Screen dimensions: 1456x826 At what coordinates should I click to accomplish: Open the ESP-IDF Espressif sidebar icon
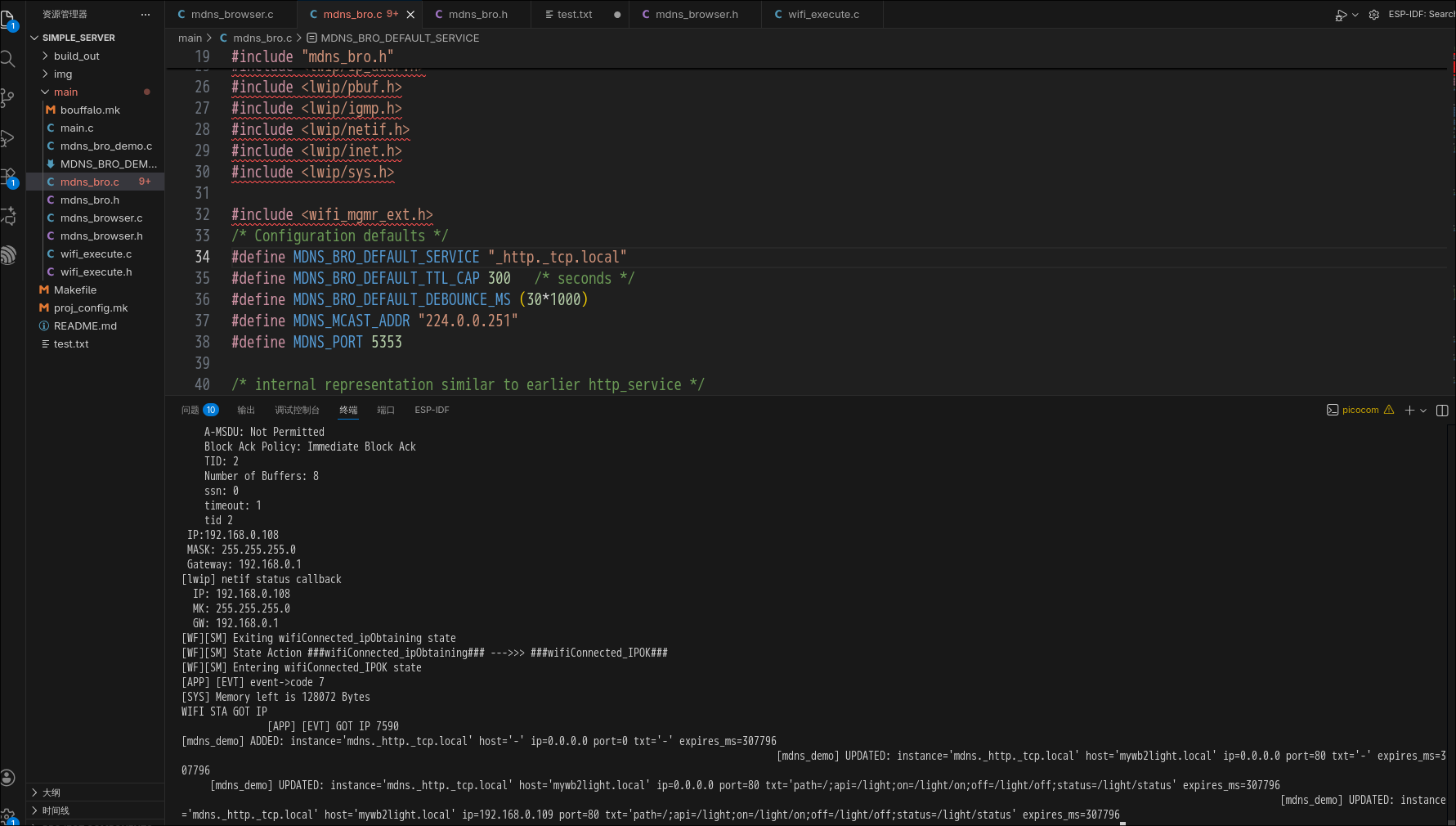pyautogui.click(x=8, y=256)
